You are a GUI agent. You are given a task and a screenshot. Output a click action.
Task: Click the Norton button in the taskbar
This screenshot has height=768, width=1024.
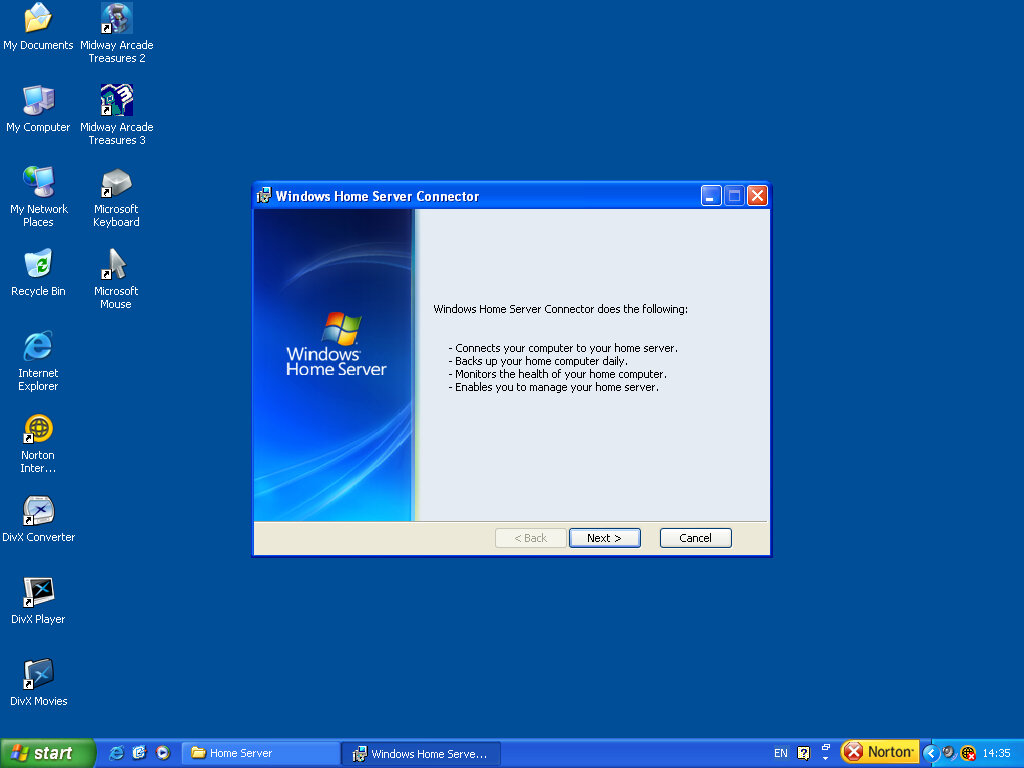880,752
